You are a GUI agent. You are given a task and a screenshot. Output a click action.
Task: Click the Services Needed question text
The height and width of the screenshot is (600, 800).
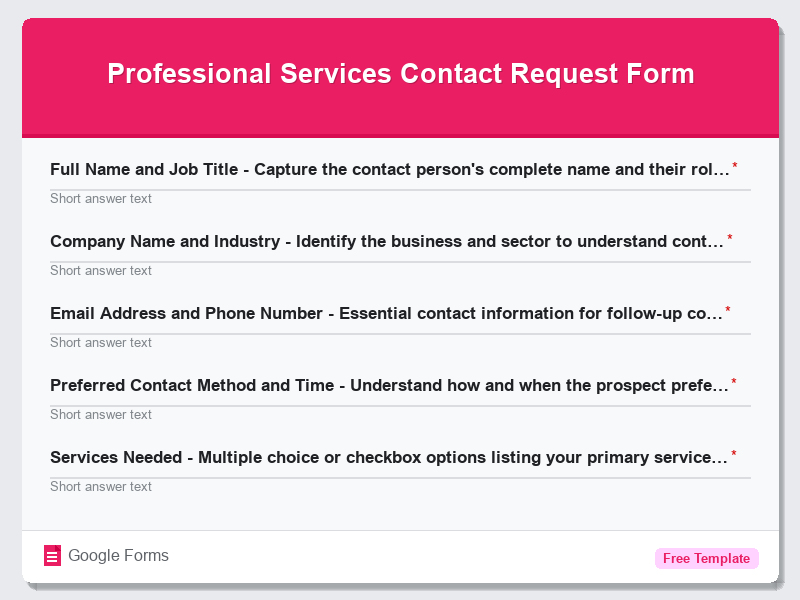click(x=387, y=457)
